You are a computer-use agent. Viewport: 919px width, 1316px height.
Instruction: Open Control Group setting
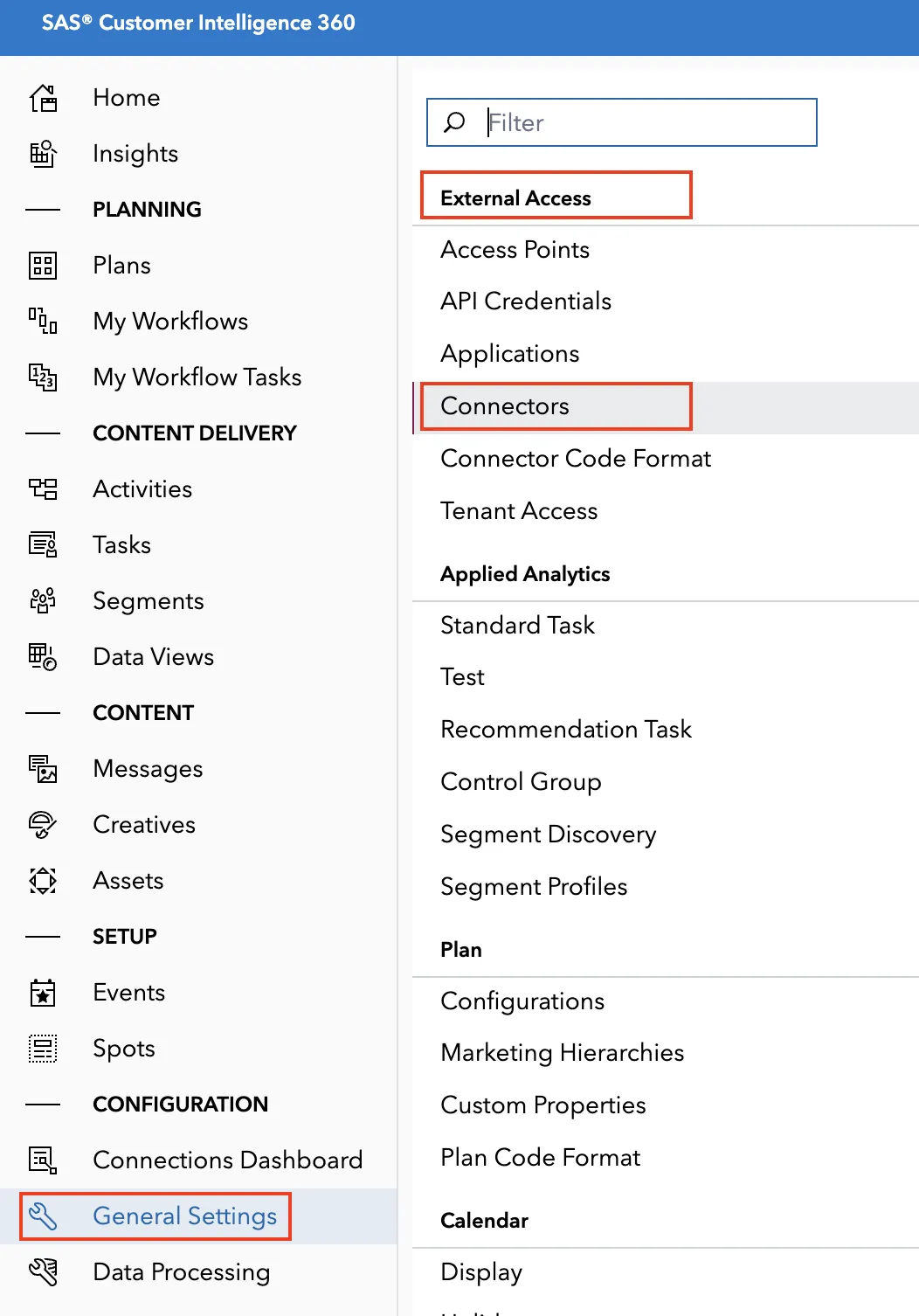(521, 782)
